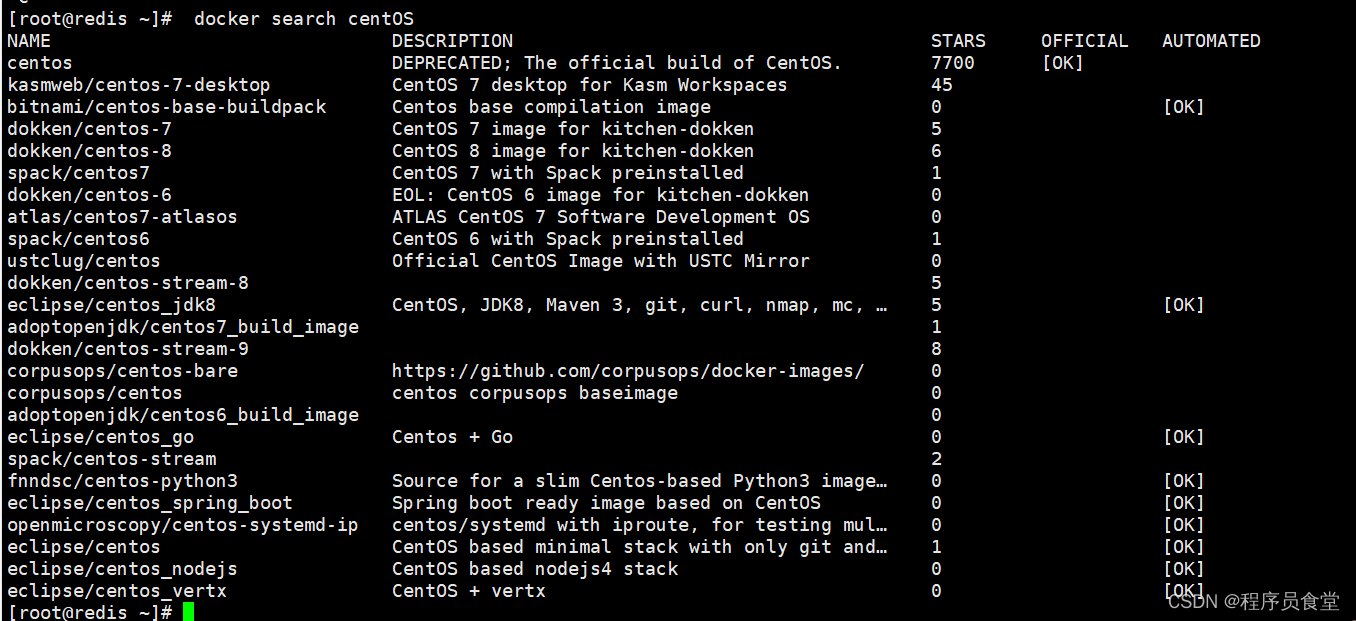Click 'Centos base compilation image' description
1356x621 pixels.
(551, 107)
